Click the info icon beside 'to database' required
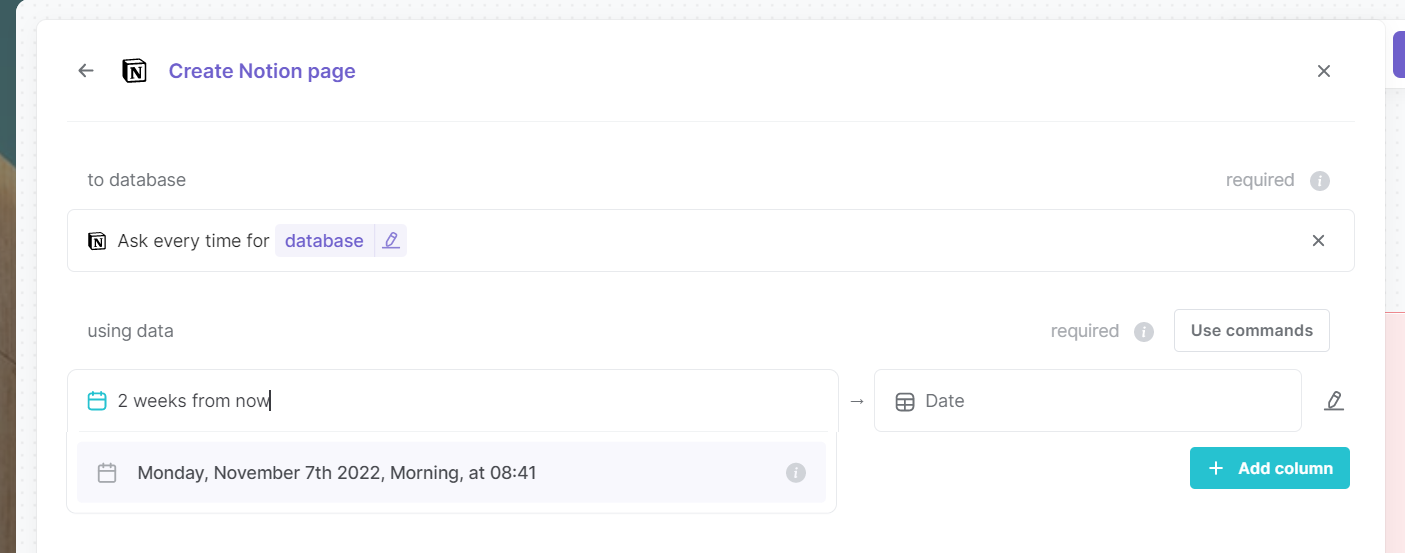The image size is (1405, 553). pyautogui.click(x=1320, y=181)
